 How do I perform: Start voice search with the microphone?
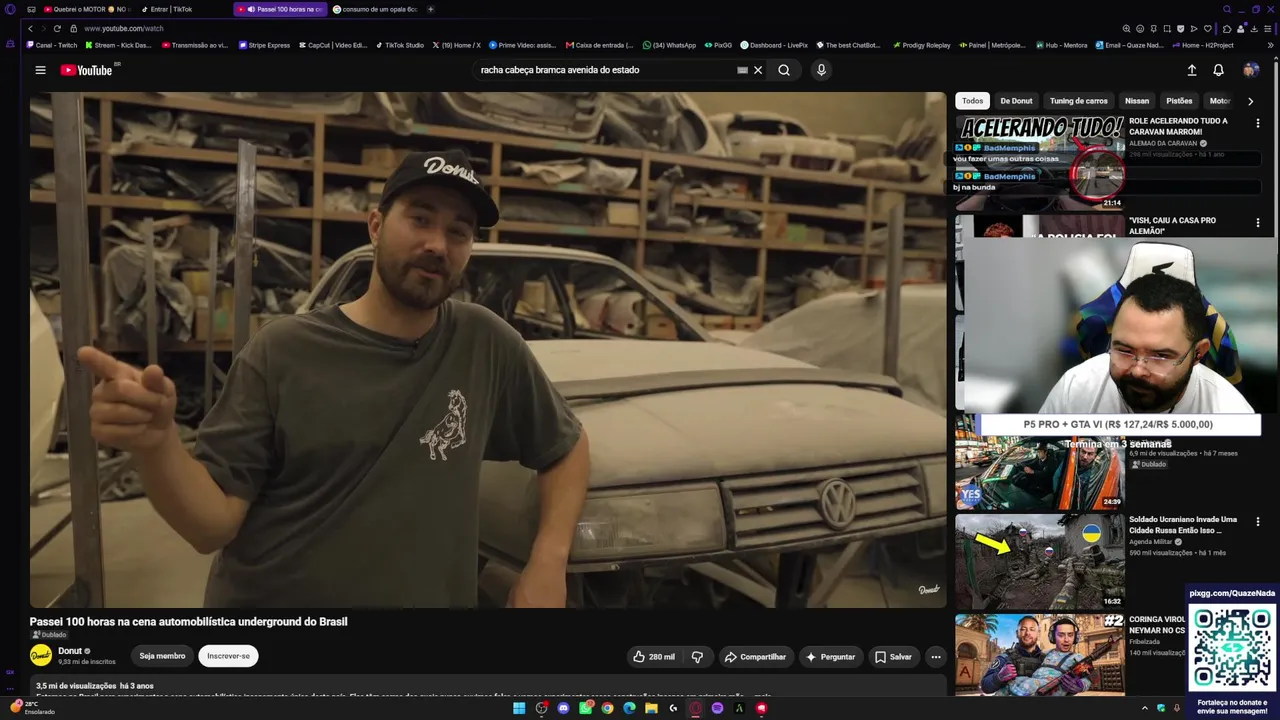click(821, 70)
